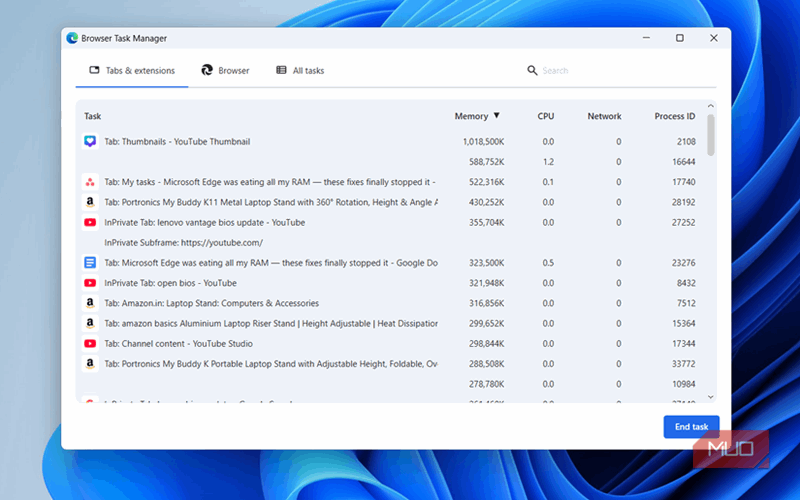This screenshot has height=500, width=800.
Task: Click Amazon icon for Portronics K11 tab
Action: click(90, 202)
